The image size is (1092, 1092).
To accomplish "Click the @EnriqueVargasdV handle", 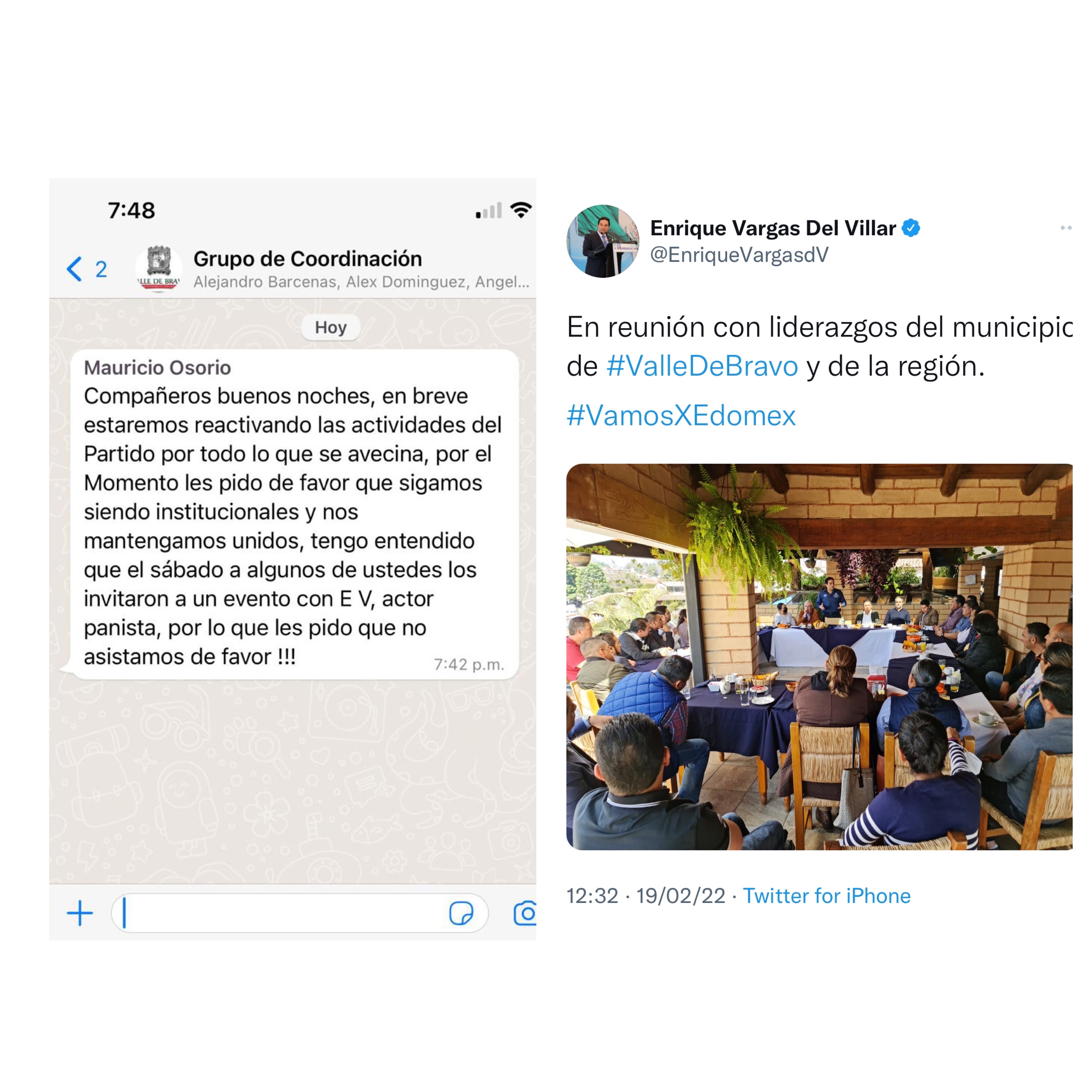I will click(739, 255).
